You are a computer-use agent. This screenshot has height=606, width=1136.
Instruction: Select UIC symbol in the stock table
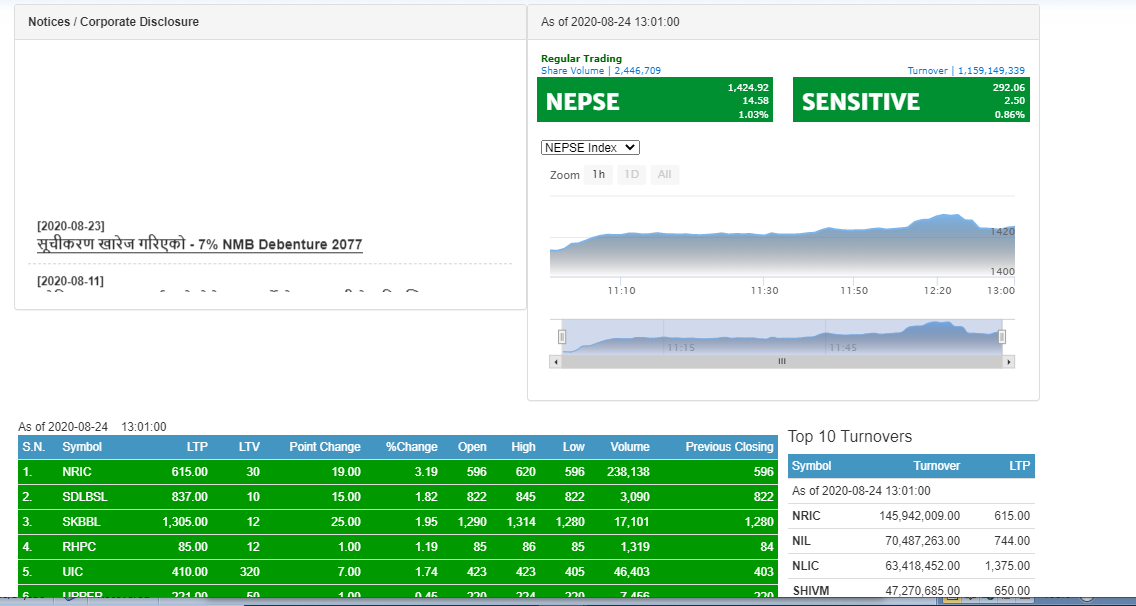pos(72,571)
